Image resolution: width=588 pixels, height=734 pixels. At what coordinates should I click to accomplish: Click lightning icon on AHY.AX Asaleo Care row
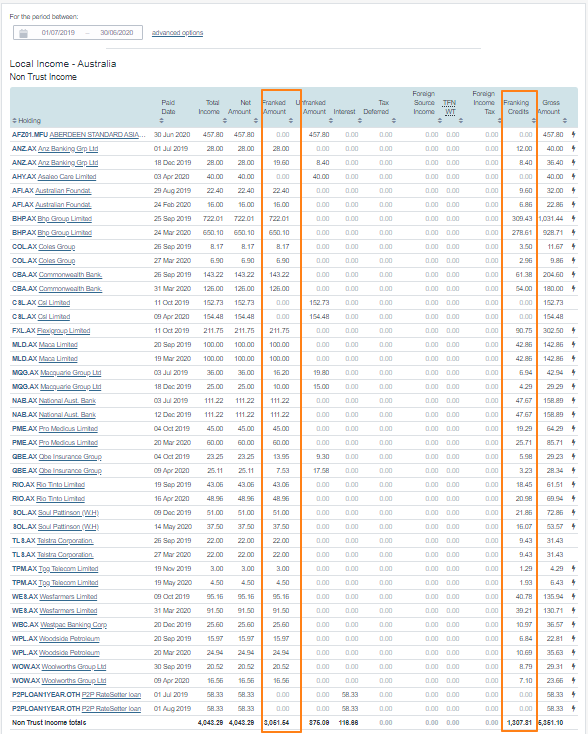point(573,176)
